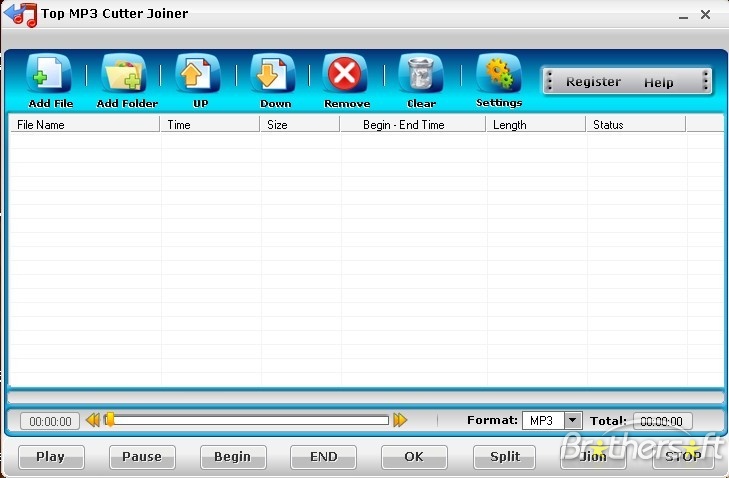Open the Help link
This screenshot has height=478, width=729.
click(x=658, y=83)
